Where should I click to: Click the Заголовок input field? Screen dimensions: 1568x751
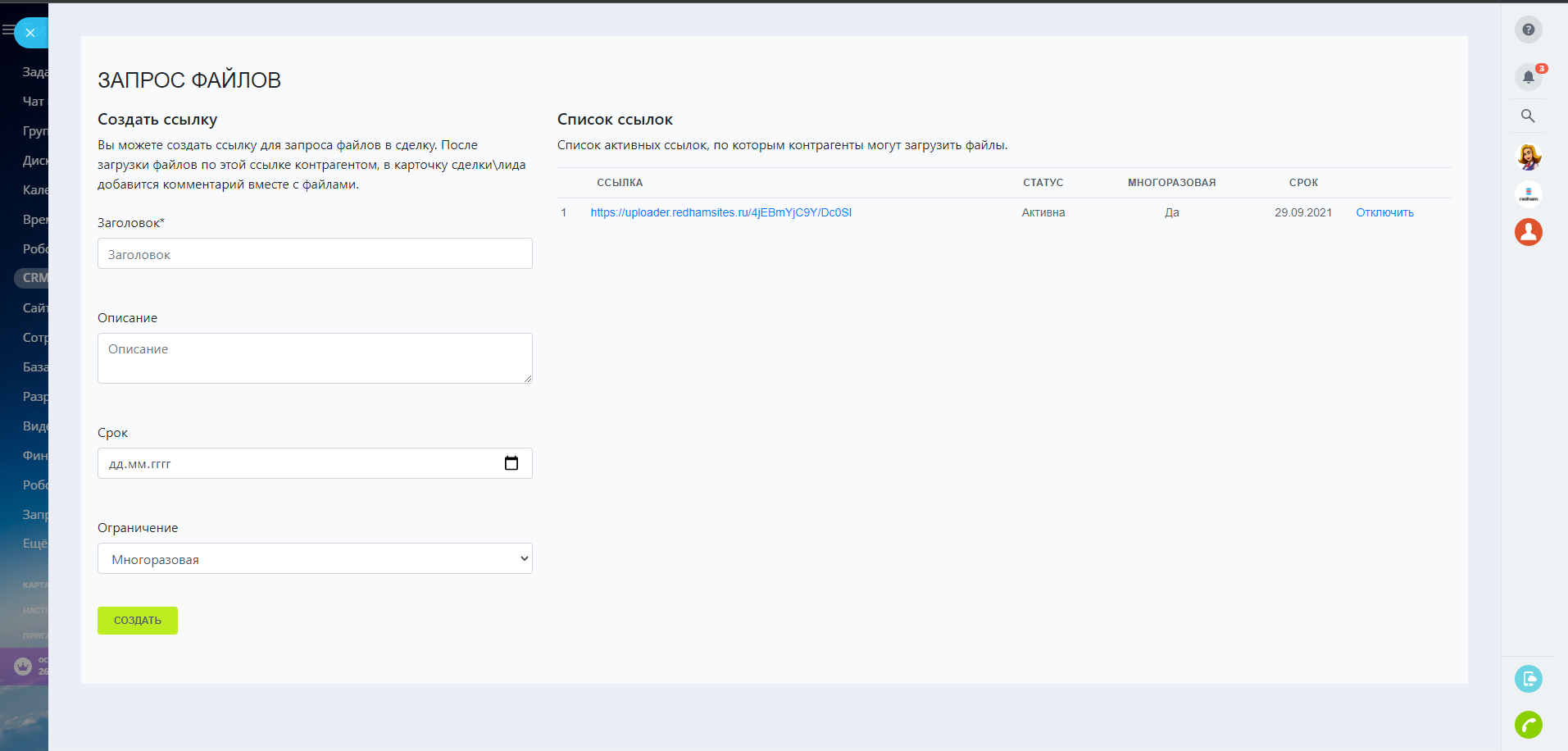click(315, 254)
